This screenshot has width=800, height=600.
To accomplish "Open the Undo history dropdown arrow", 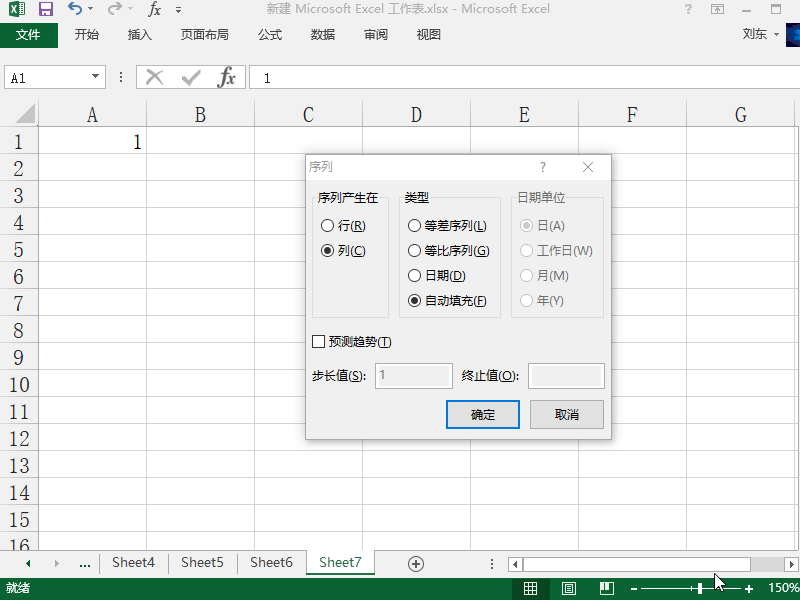I will [93, 10].
